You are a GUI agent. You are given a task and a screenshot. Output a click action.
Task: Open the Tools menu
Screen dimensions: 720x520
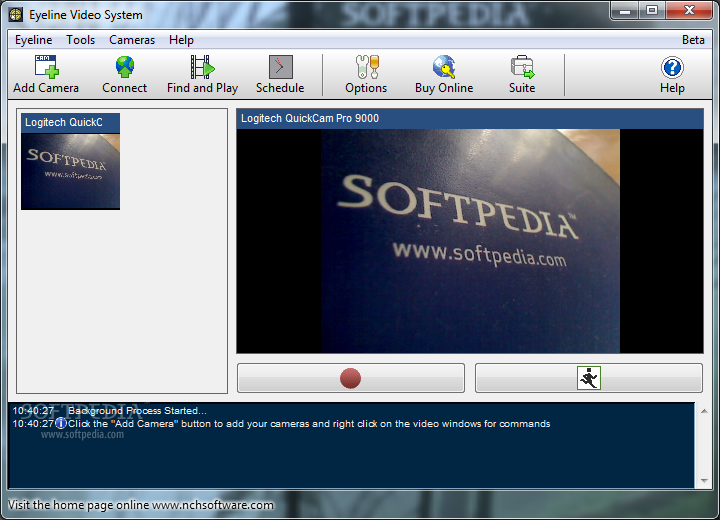[x=80, y=40]
